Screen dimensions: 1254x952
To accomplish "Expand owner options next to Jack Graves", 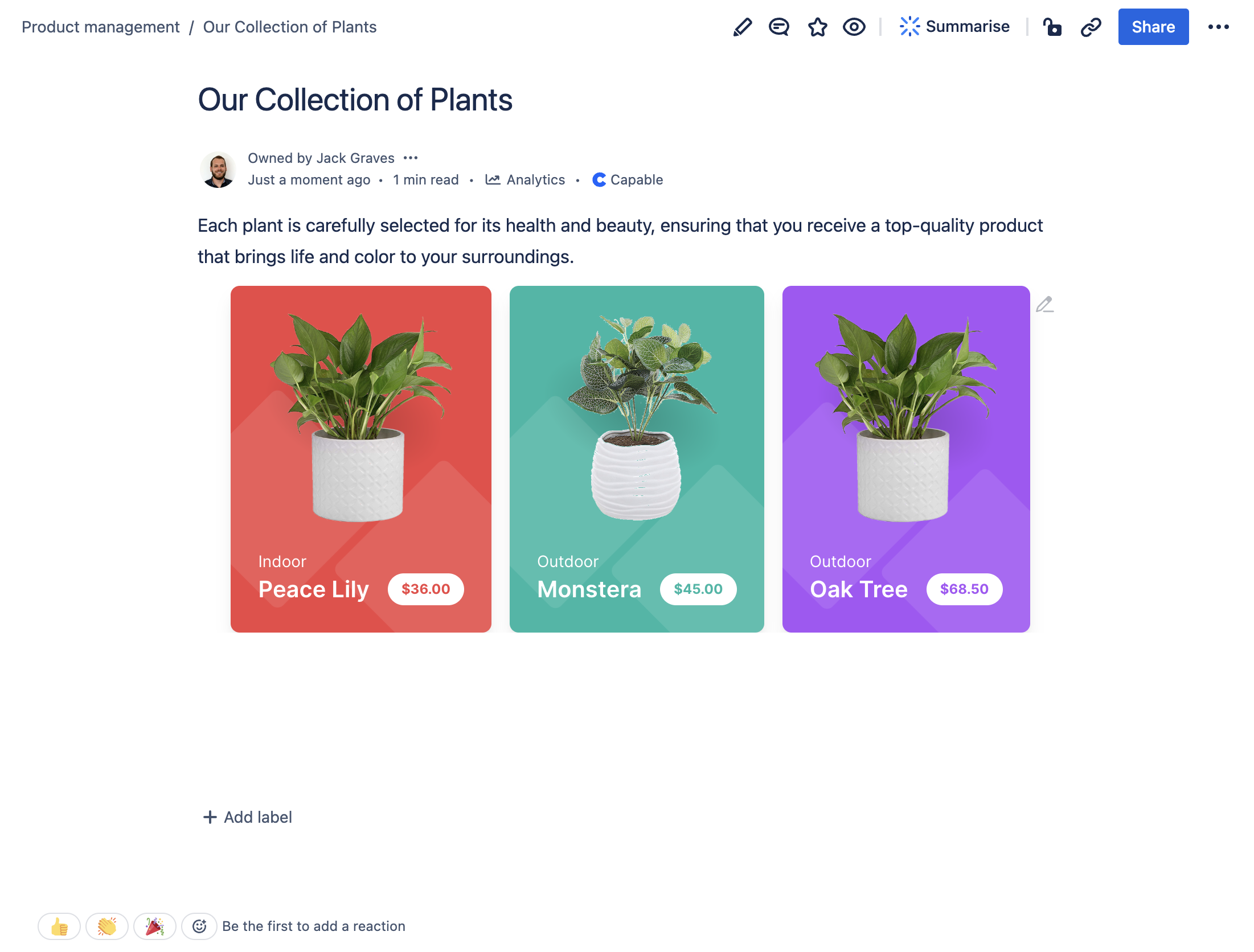I will click(411, 158).
